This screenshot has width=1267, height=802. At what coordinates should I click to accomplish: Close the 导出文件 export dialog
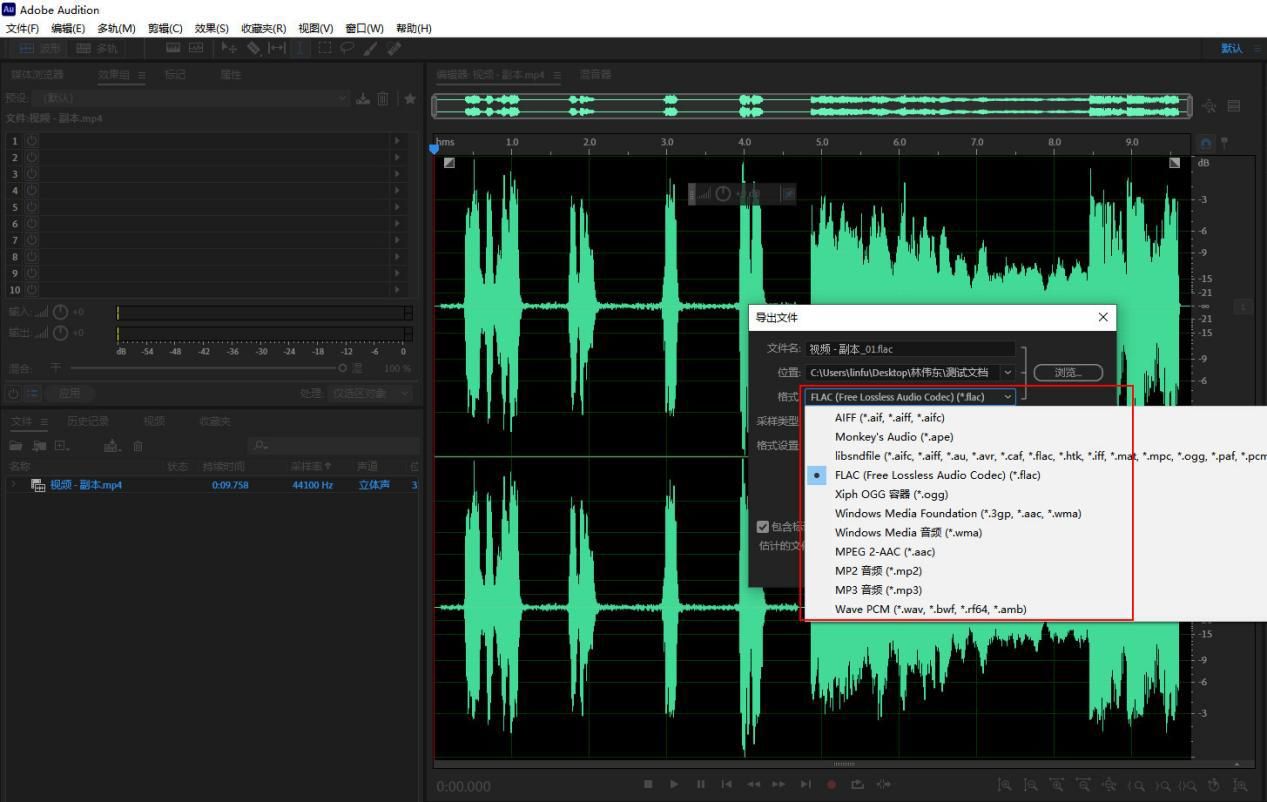coord(1103,317)
